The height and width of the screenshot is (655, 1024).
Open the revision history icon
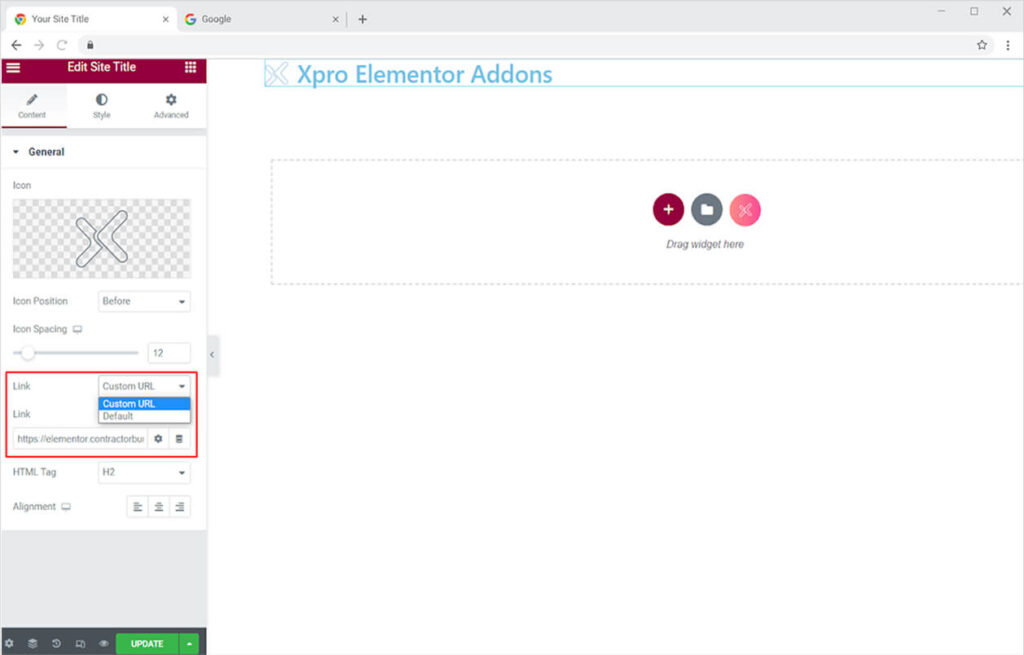[x=57, y=644]
